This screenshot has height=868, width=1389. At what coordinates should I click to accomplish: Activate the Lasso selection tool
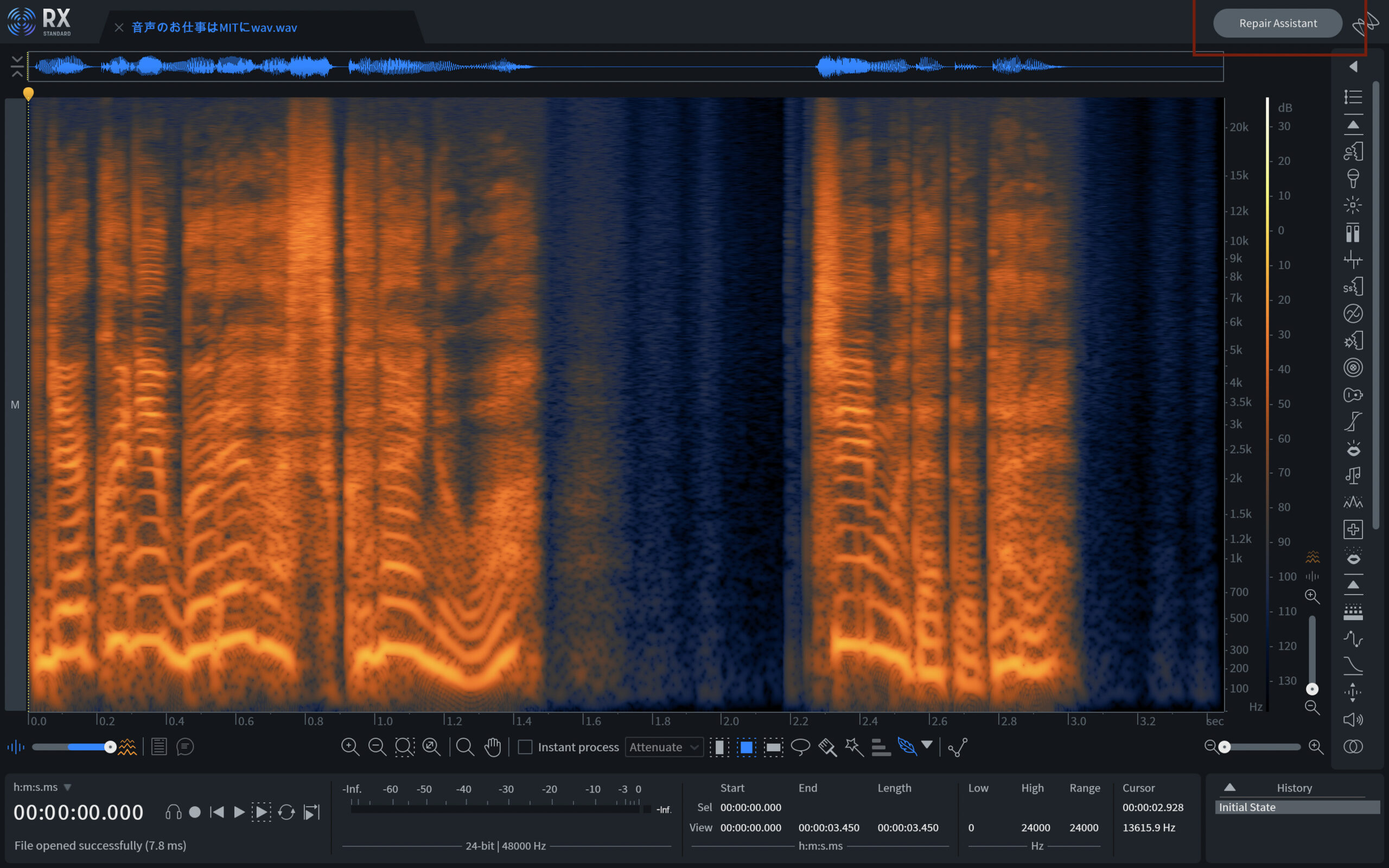[x=801, y=747]
